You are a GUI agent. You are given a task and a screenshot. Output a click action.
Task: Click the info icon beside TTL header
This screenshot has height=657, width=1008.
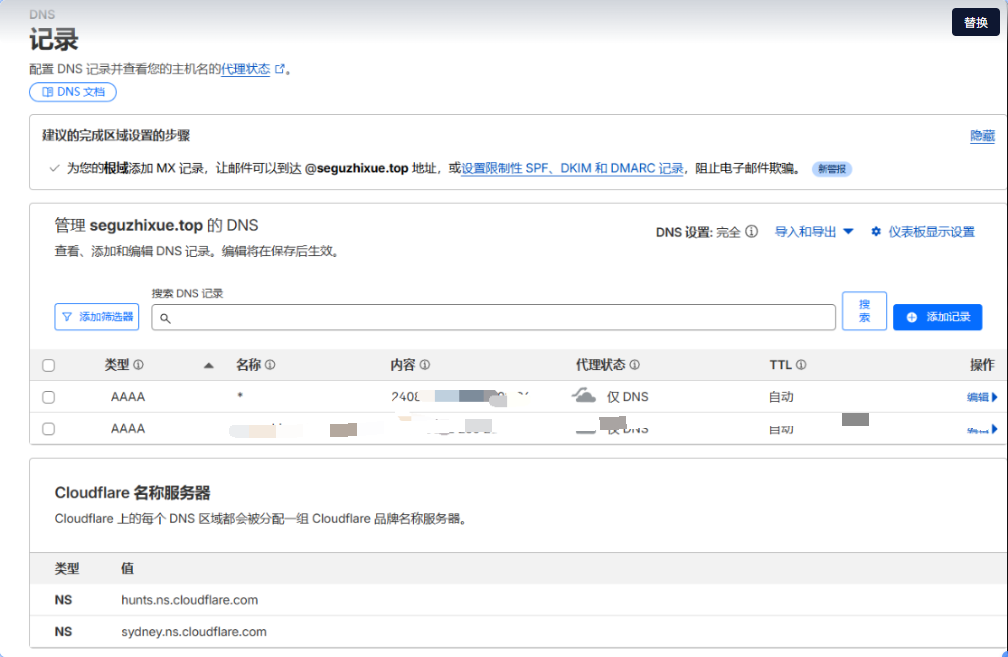pyautogui.click(x=801, y=366)
